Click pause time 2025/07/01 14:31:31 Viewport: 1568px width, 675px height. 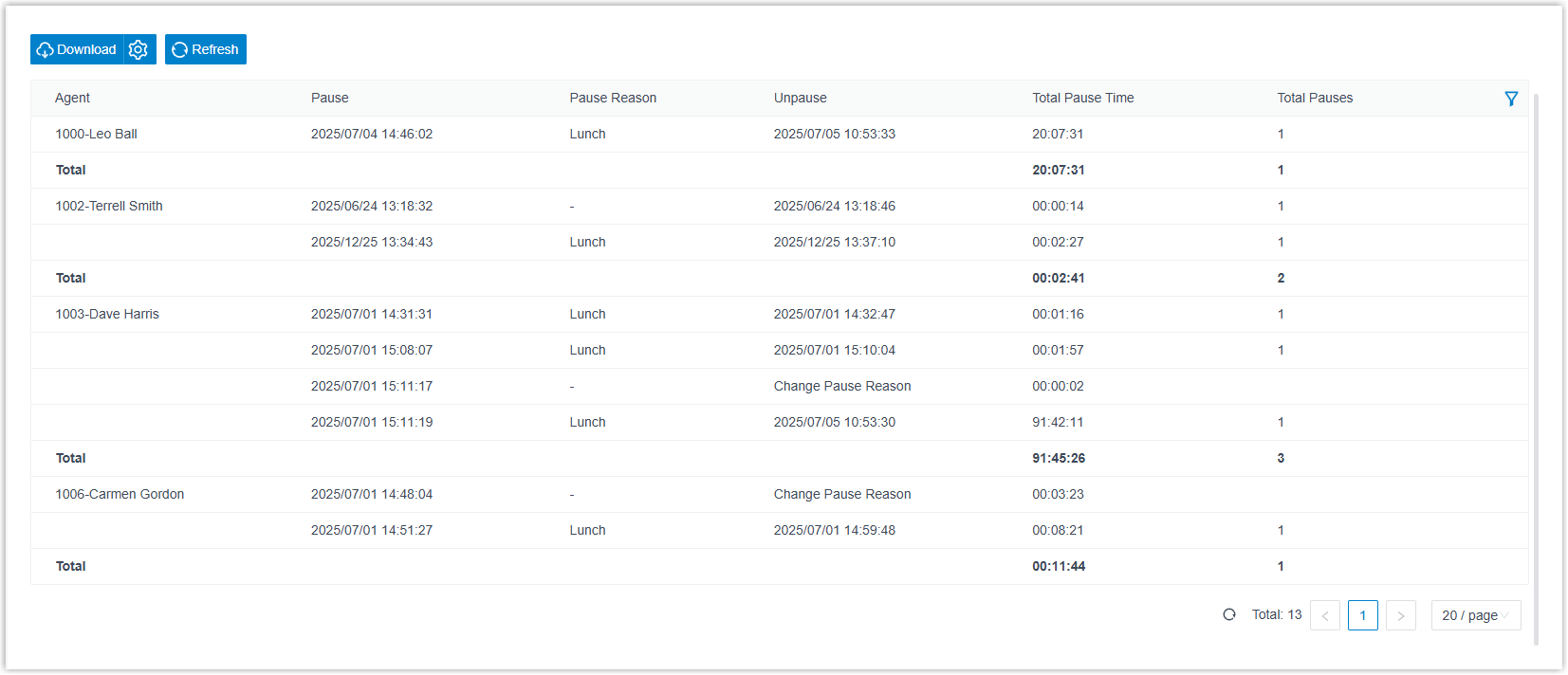click(372, 314)
